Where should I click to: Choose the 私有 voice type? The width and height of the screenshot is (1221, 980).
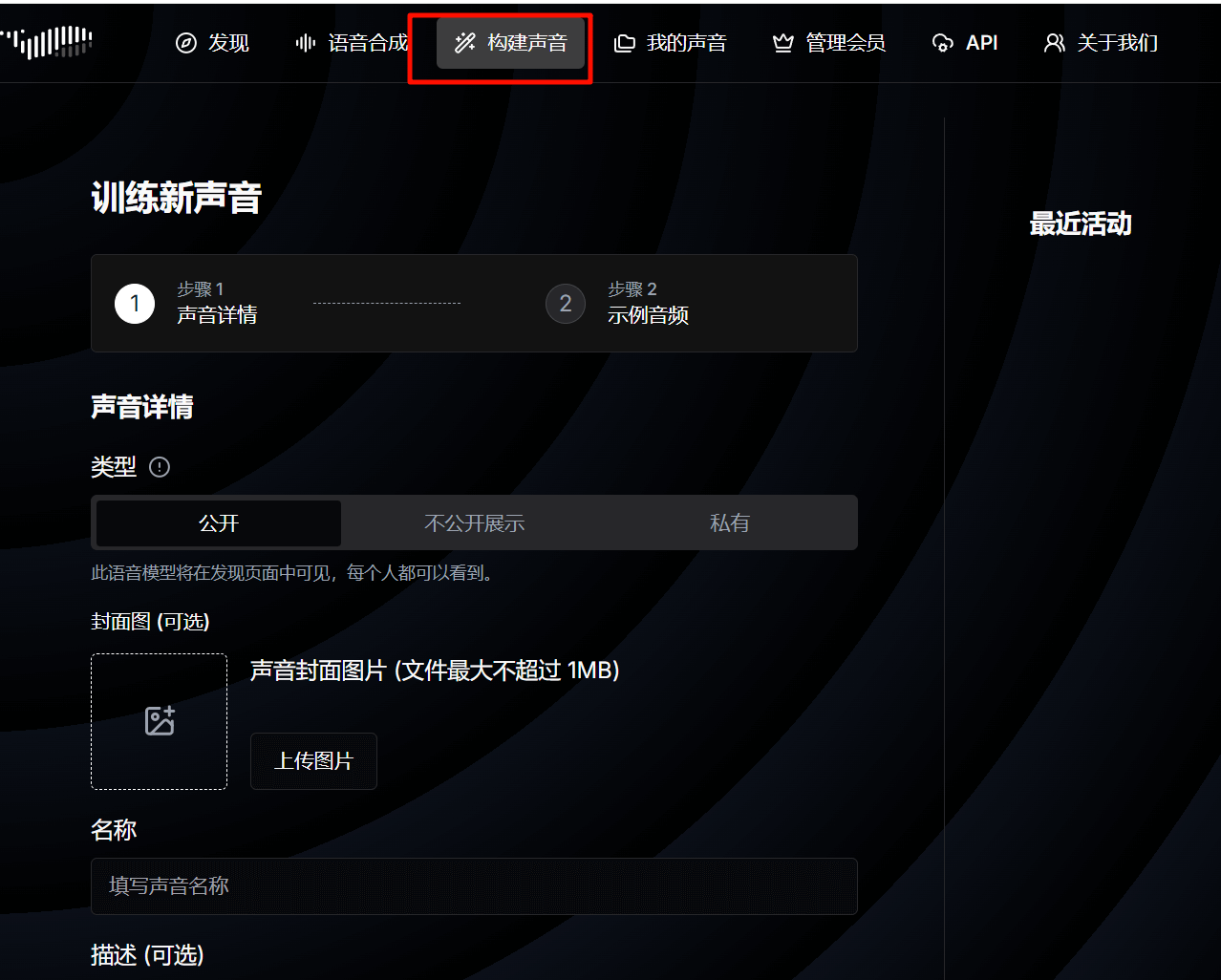pyautogui.click(x=730, y=523)
